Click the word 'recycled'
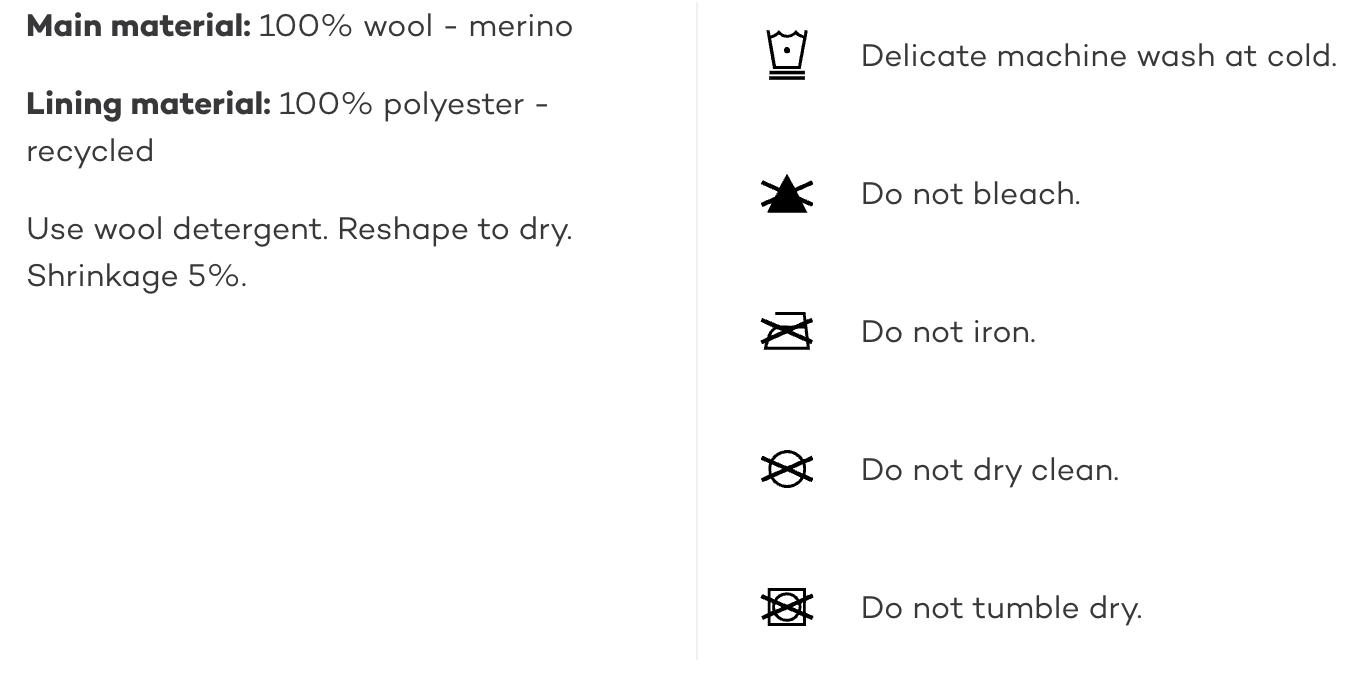The height and width of the screenshot is (686, 1364). tap(90, 151)
